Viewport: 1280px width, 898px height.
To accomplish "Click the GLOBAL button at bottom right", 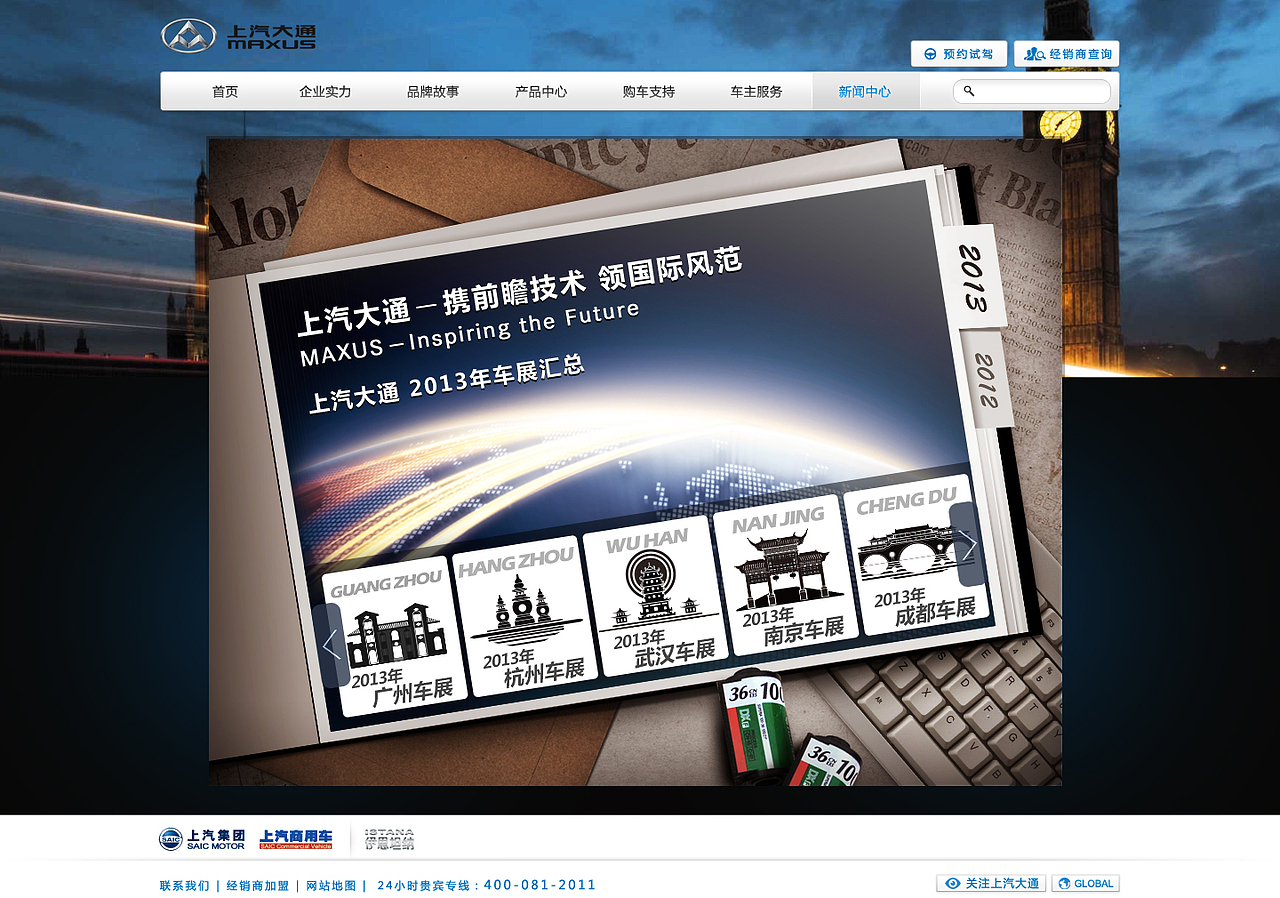I will point(1086,883).
